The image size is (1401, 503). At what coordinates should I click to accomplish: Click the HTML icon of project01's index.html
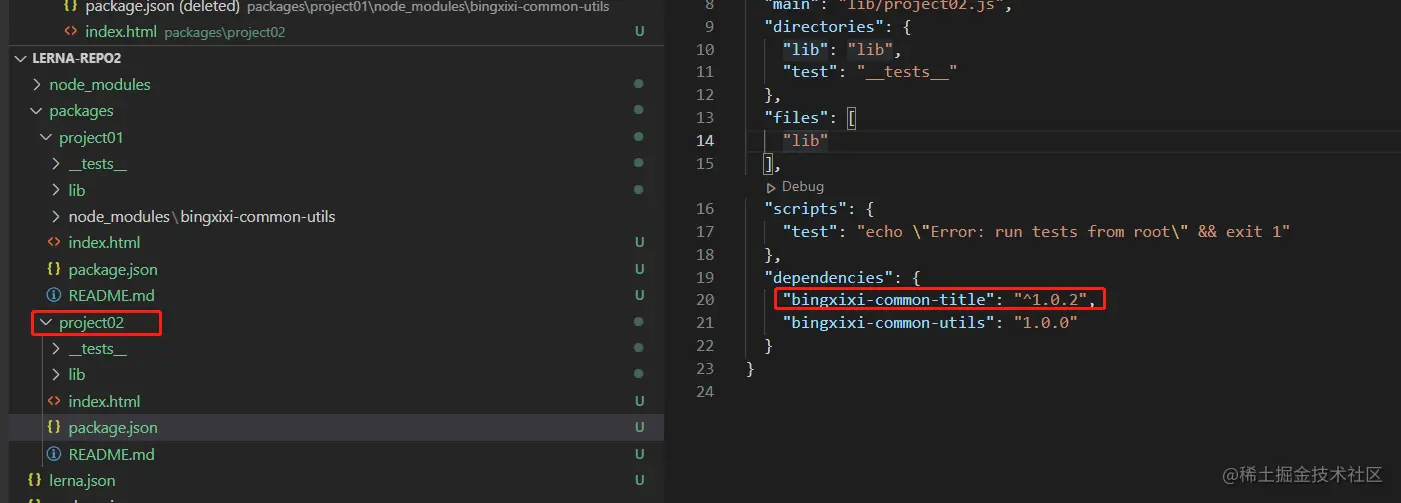pos(54,243)
